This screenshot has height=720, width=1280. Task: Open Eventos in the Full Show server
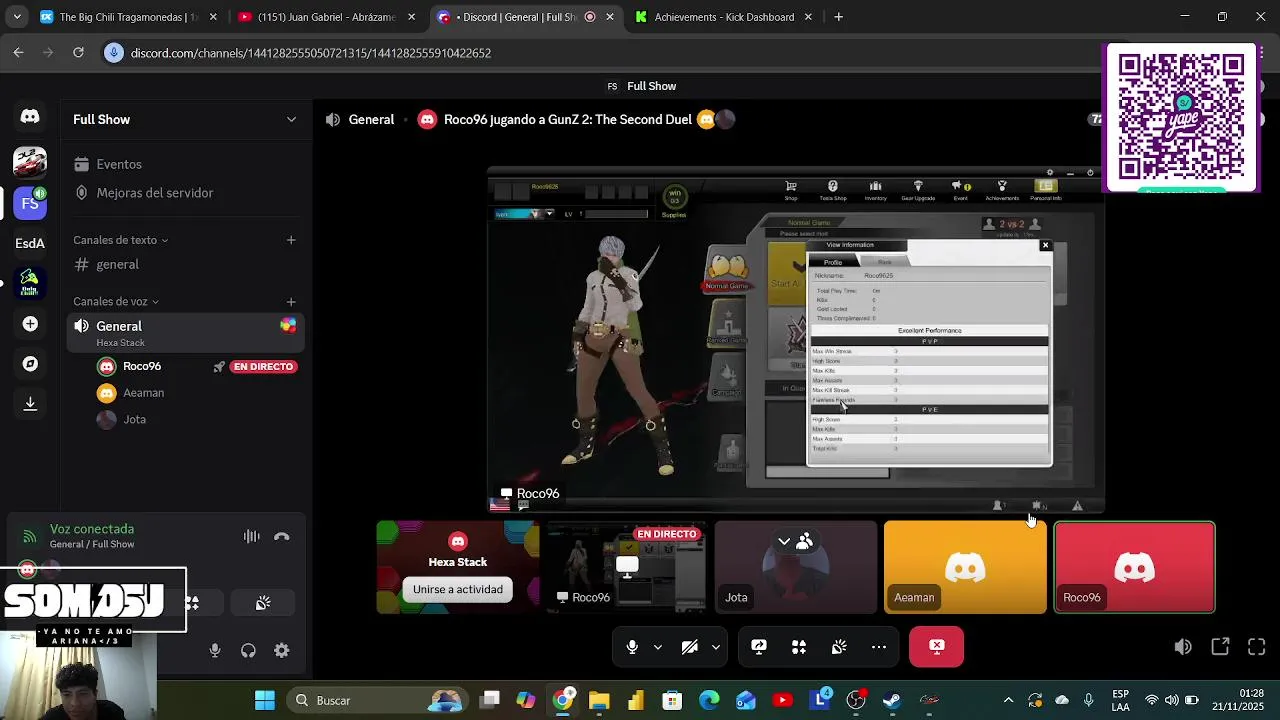click(184, 164)
